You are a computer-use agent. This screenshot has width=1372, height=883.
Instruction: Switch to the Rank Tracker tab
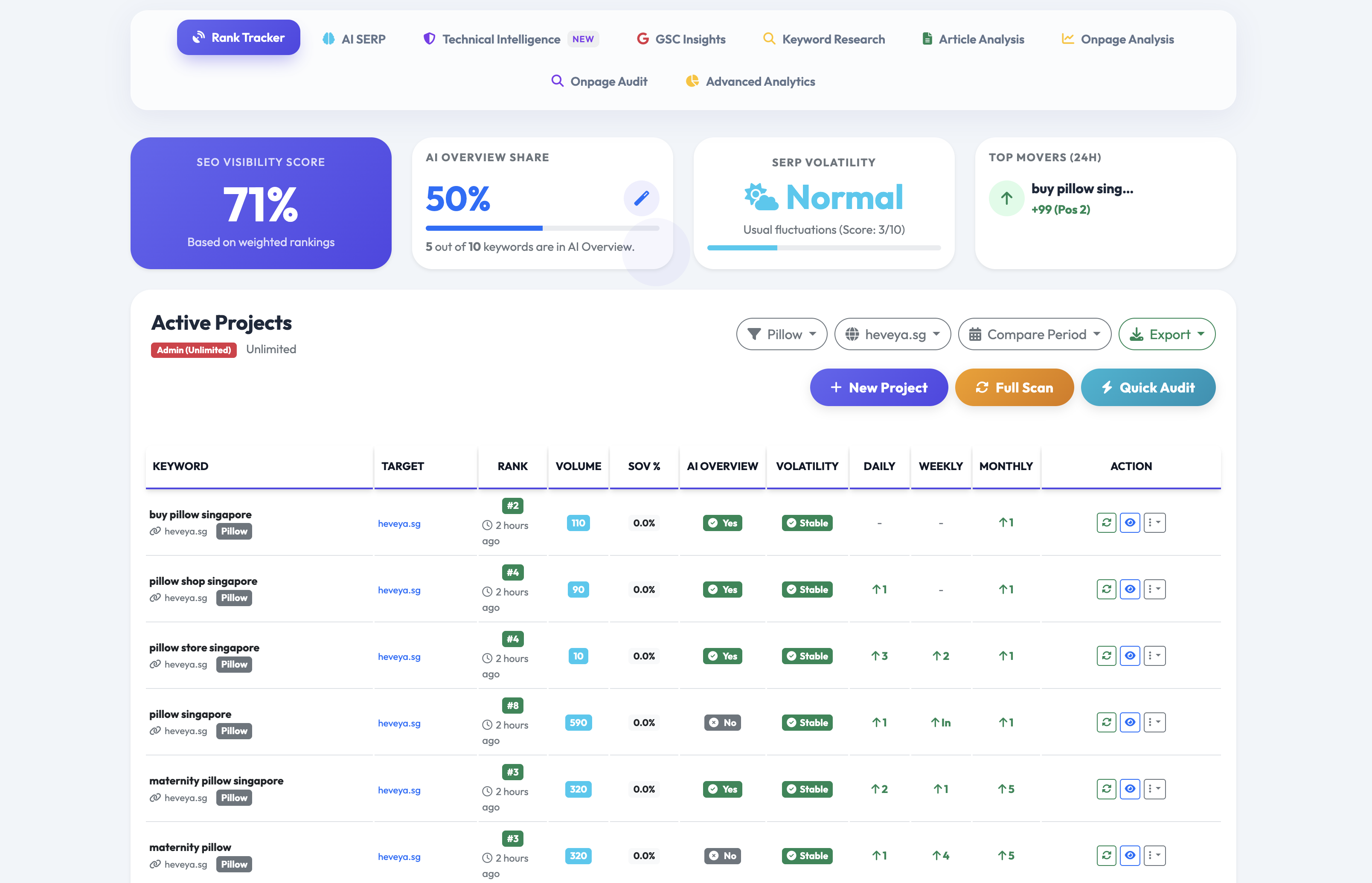point(238,37)
